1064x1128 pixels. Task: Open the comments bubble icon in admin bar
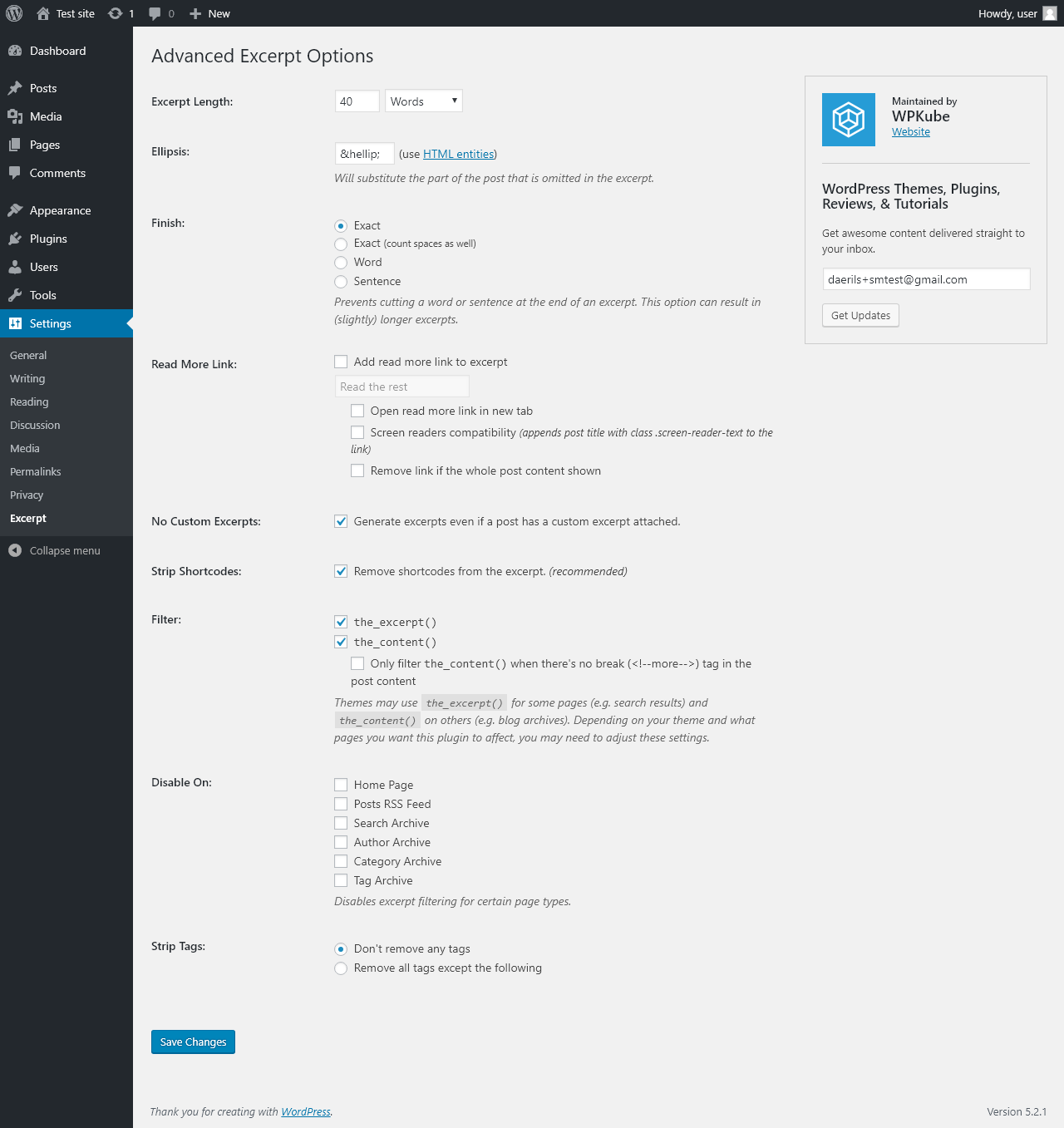(x=155, y=13)
